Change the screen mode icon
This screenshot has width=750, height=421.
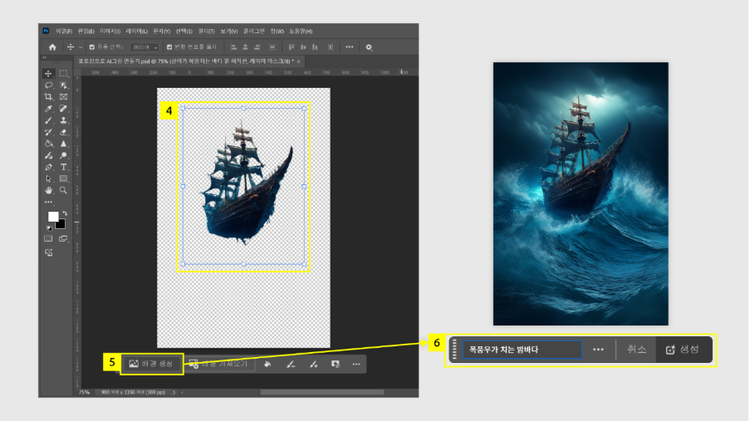(x=63, y=239)
